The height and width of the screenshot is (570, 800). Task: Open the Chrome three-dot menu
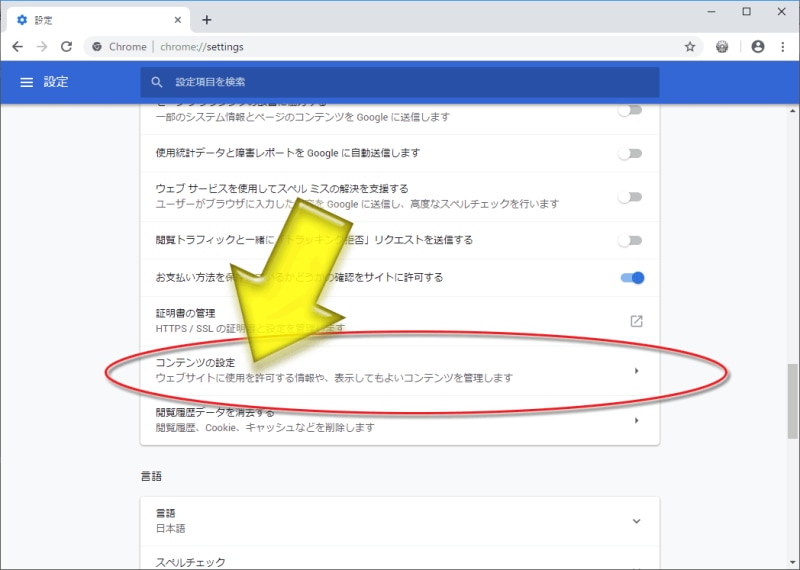(x=783, y=47)
